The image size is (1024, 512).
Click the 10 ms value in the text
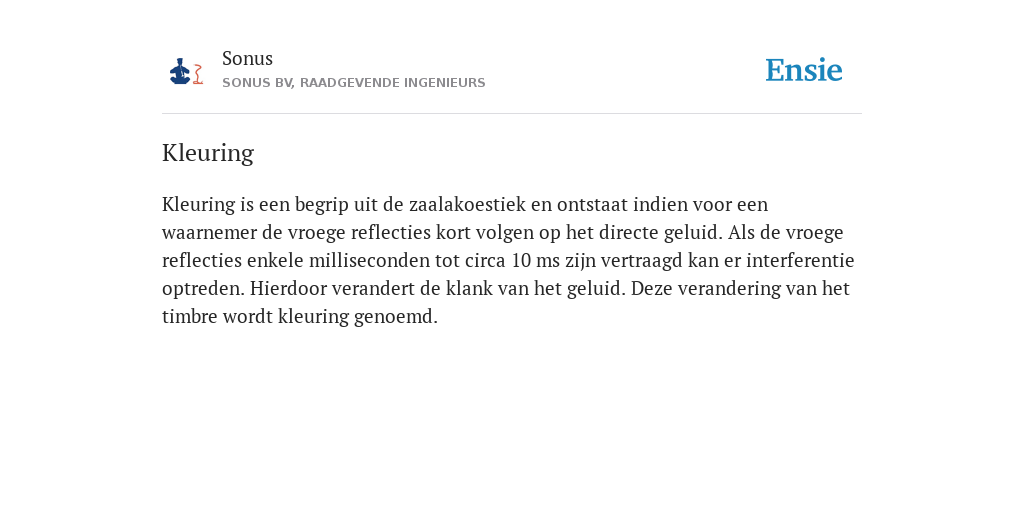[531, 261]
